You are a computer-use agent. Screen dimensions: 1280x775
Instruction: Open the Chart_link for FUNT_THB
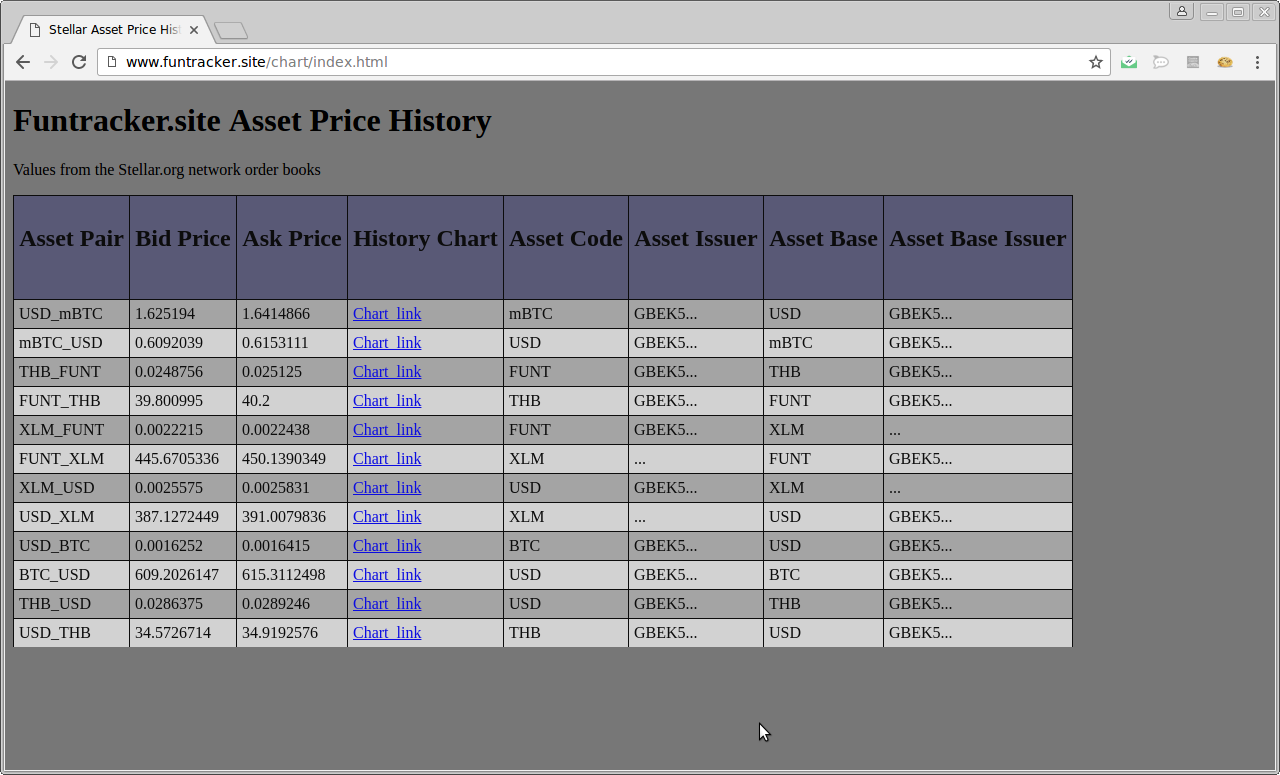point(387,401)
